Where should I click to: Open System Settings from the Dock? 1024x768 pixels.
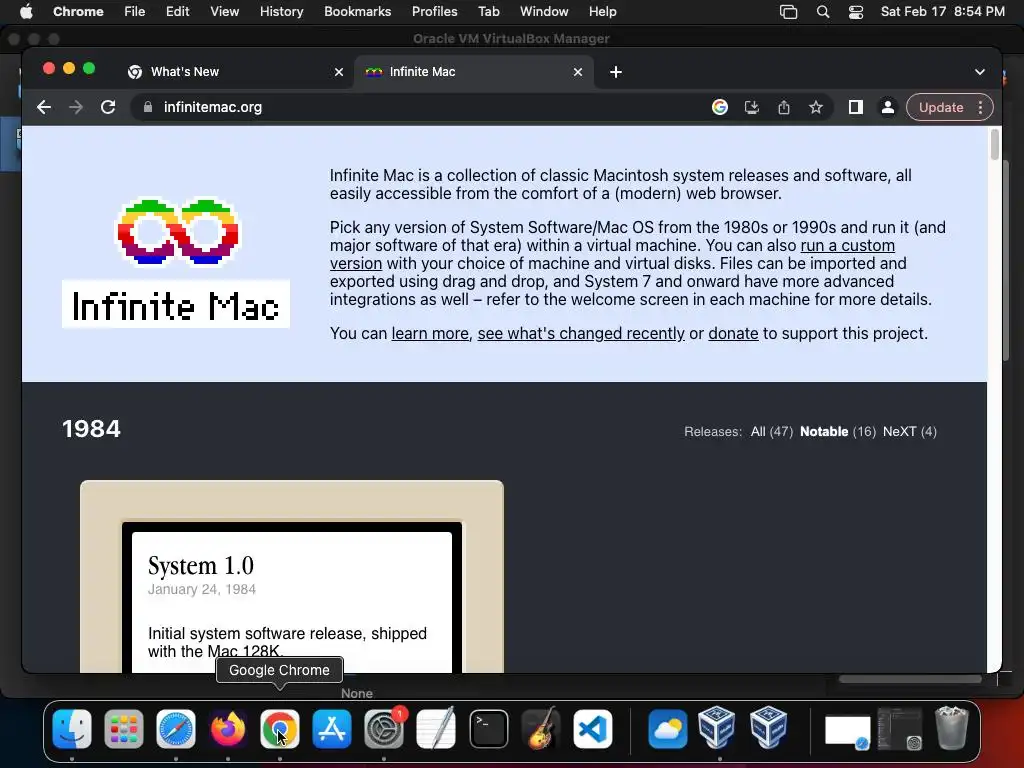[384, 729]
